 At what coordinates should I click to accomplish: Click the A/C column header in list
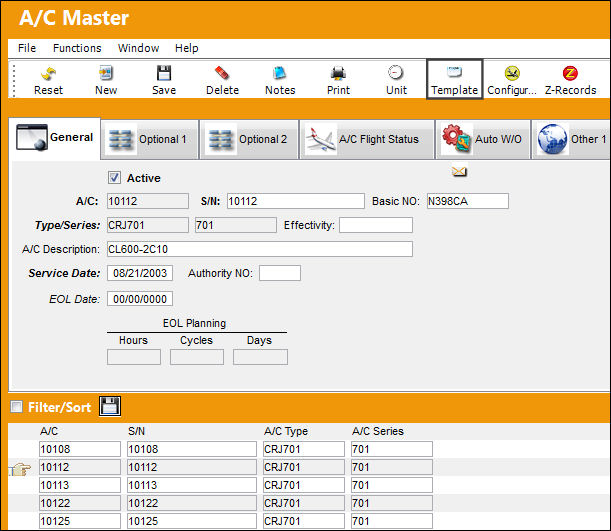49,431
